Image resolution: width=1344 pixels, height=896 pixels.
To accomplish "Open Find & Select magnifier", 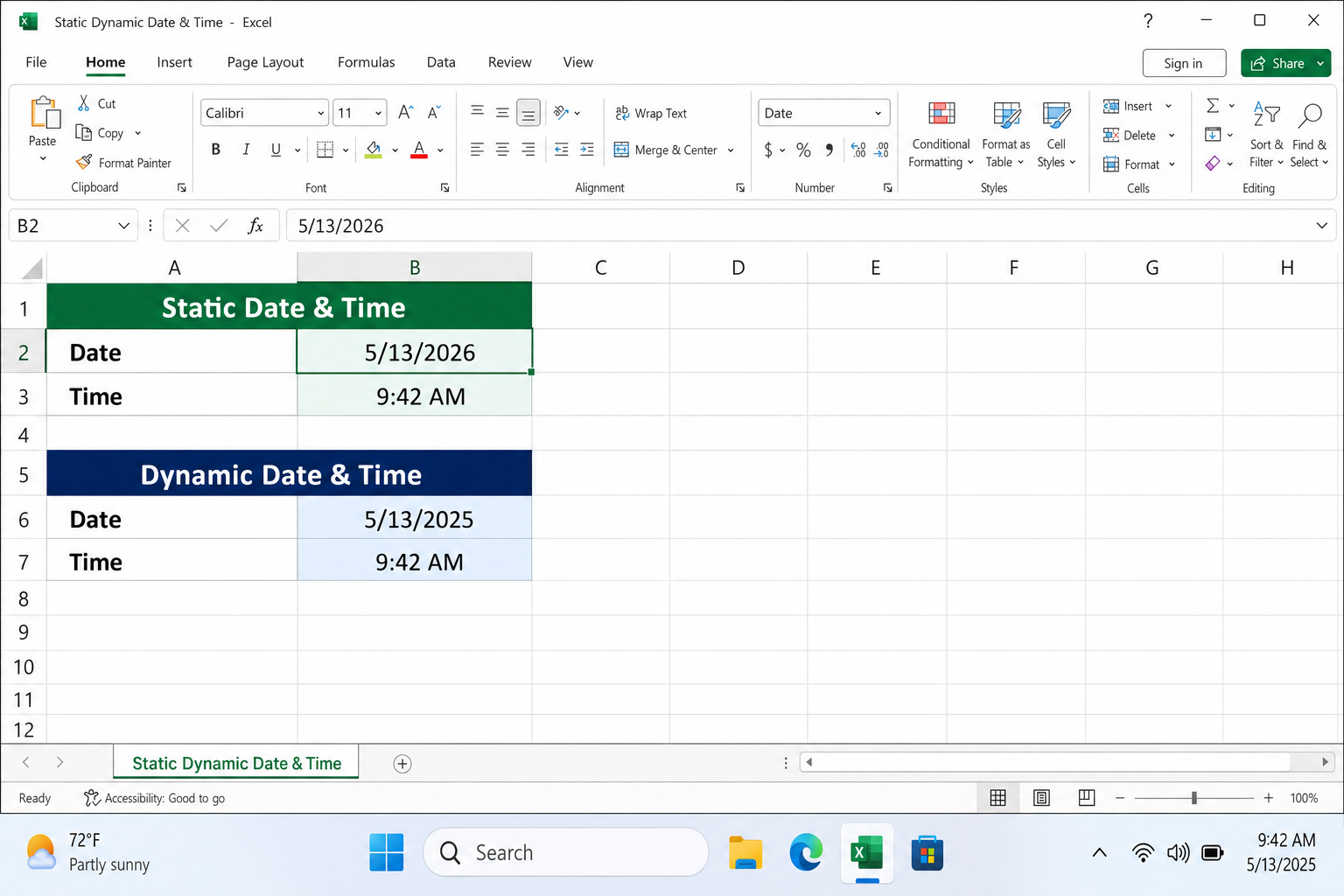I will tap(1309, 135).
